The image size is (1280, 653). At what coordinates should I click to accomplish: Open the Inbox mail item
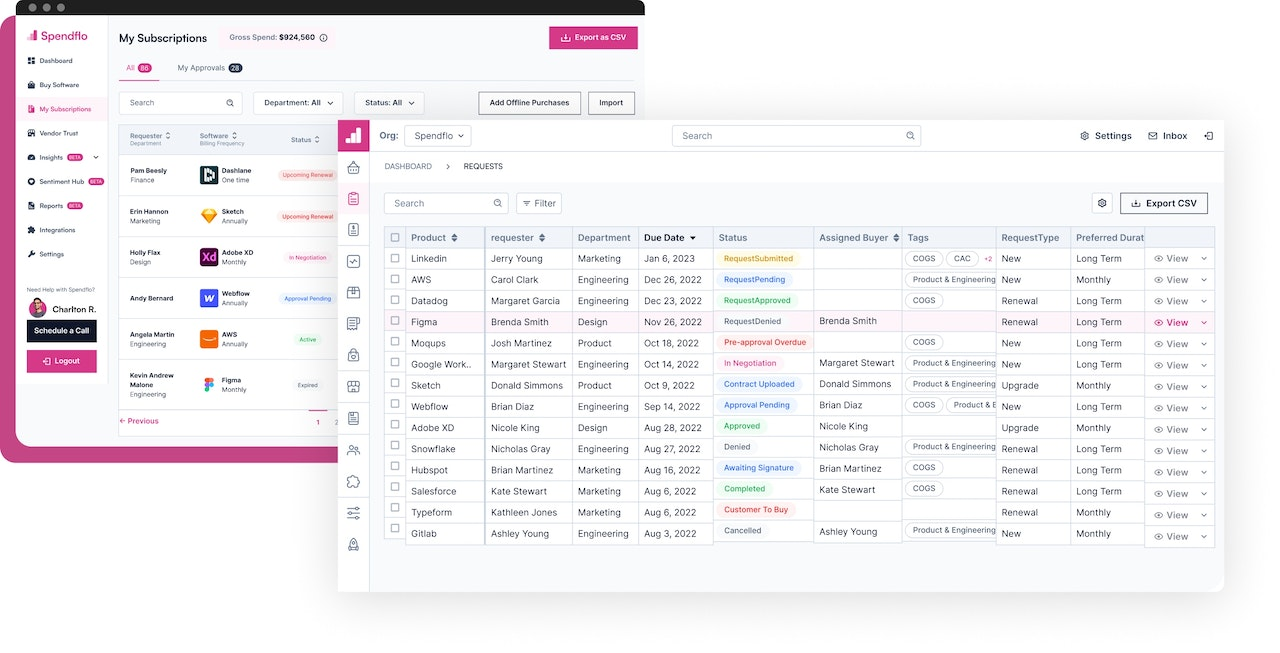pyautogui.click(x=1167, y=136)
